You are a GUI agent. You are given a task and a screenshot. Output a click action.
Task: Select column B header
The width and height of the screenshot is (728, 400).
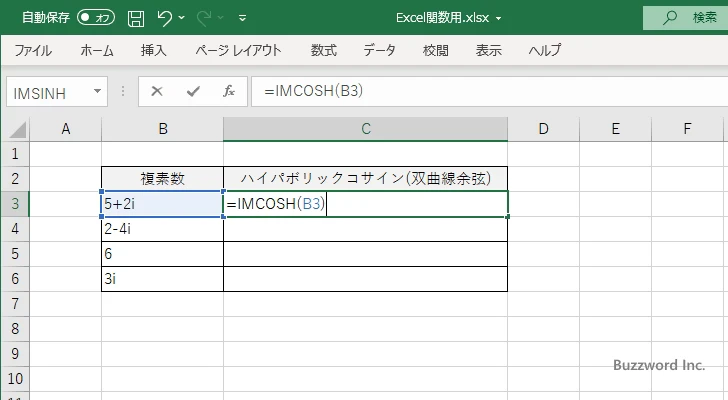click(162, 129)
